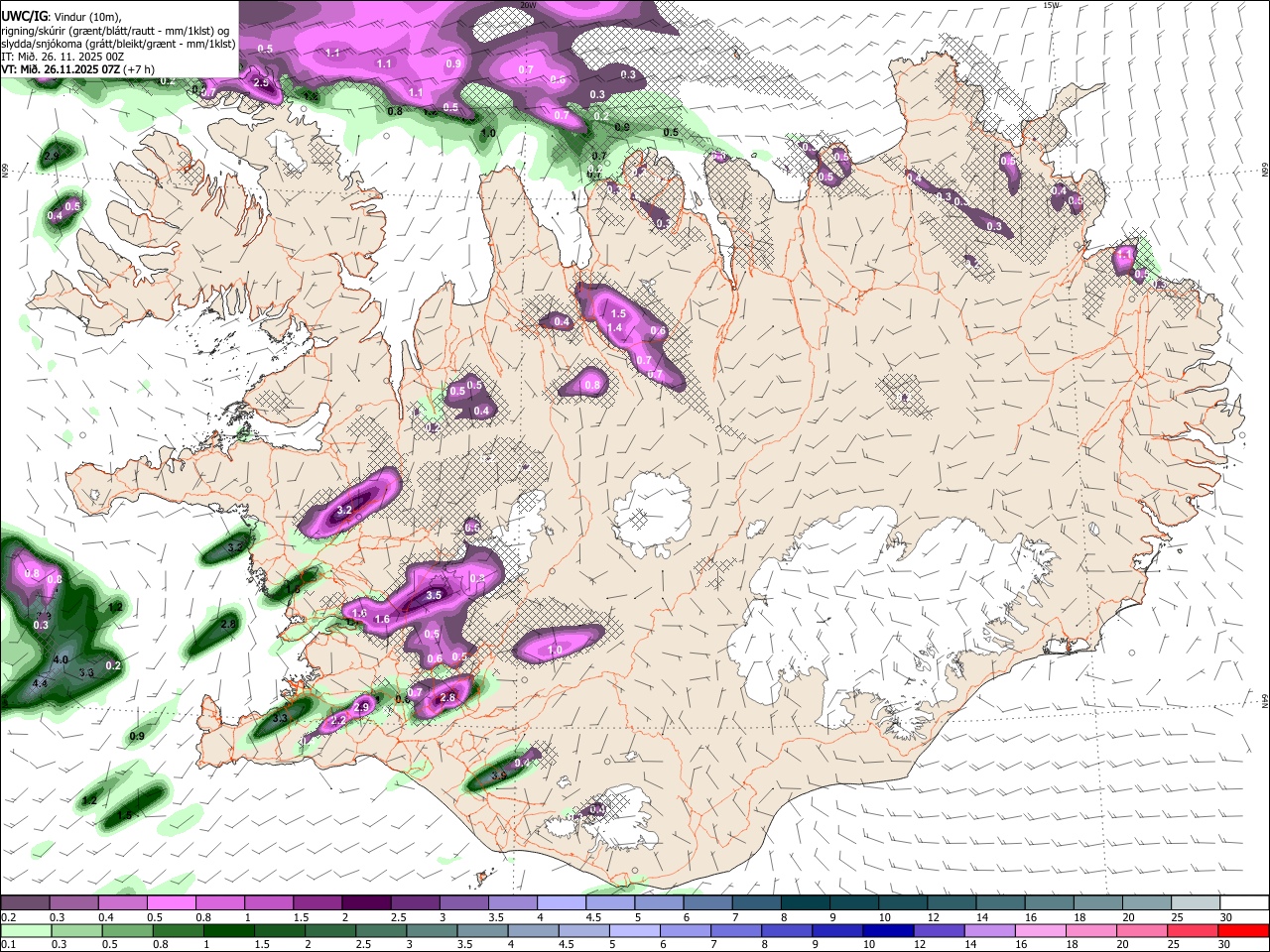Click the 'Vindur (10m),' header text
This screenshot has height=952, width=1270.
(x=87, y=17)
